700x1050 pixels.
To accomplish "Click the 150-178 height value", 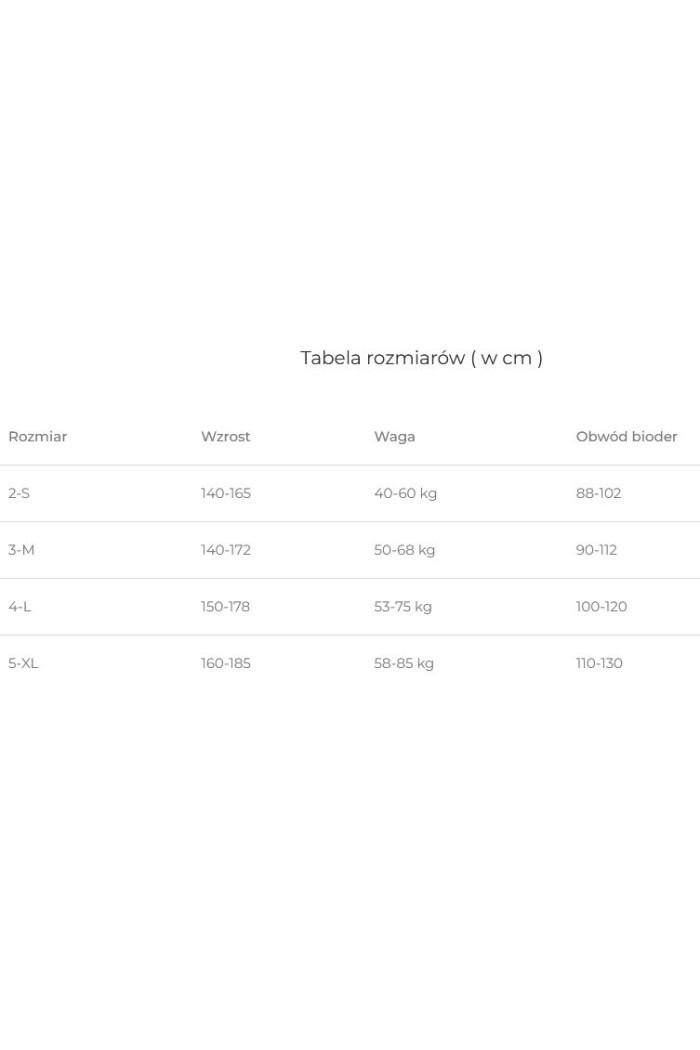I will pyautogui.click(x=226, y=607).
